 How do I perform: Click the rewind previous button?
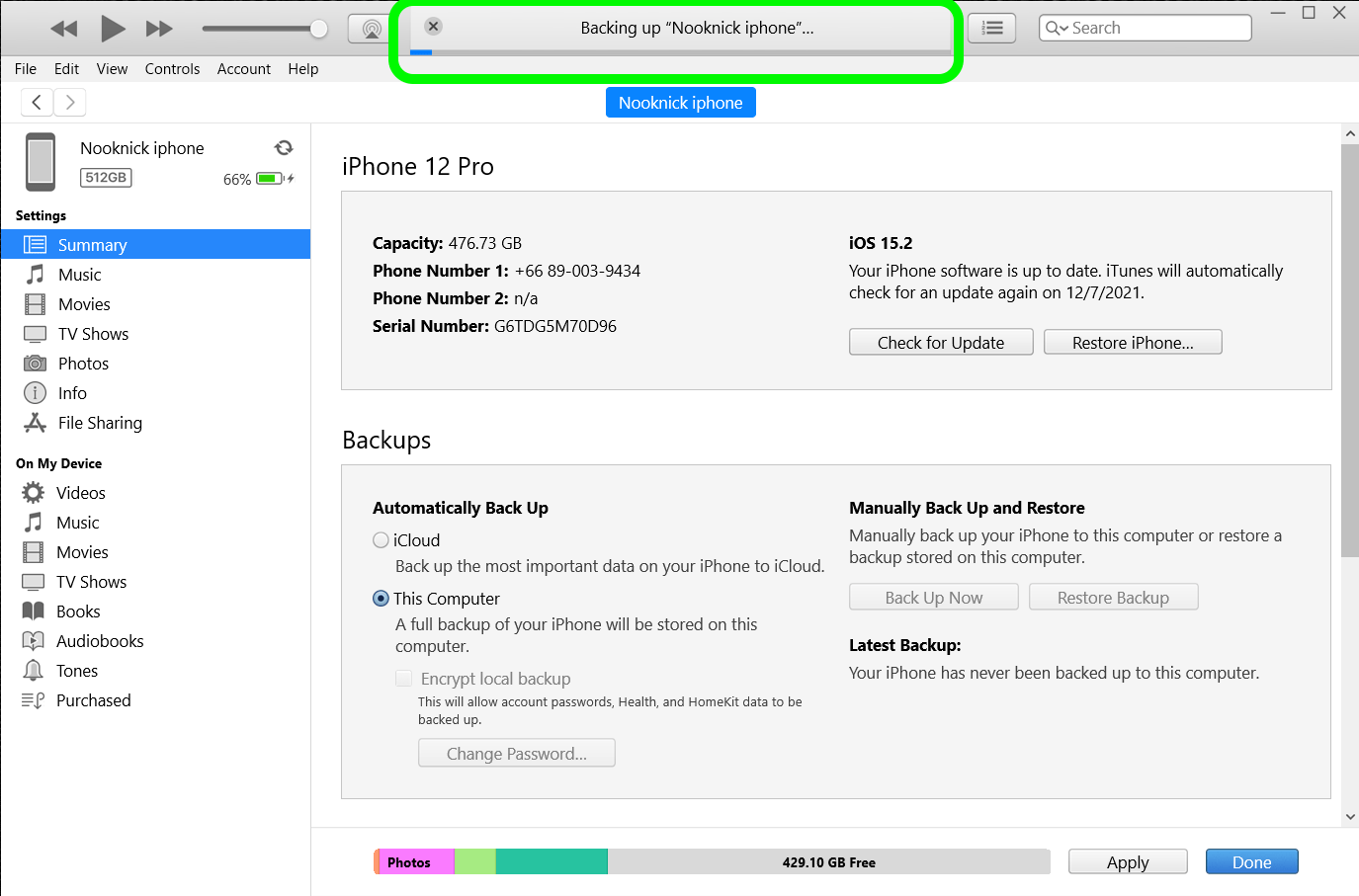click(x=64, y=29)
